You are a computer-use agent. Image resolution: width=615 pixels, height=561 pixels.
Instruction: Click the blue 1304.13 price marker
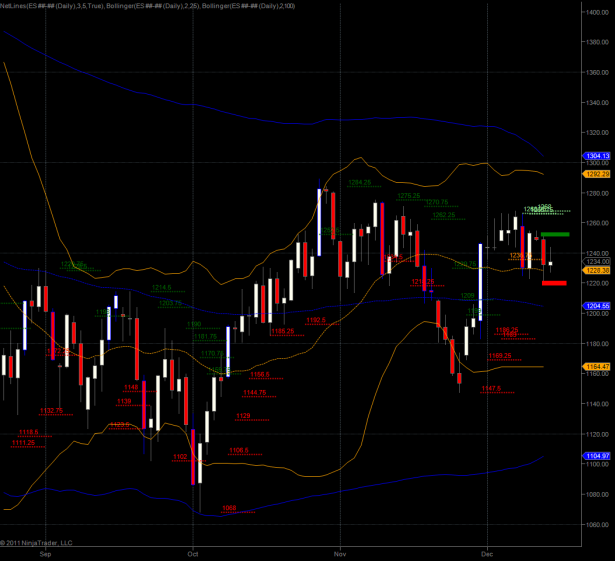(597, 155)
